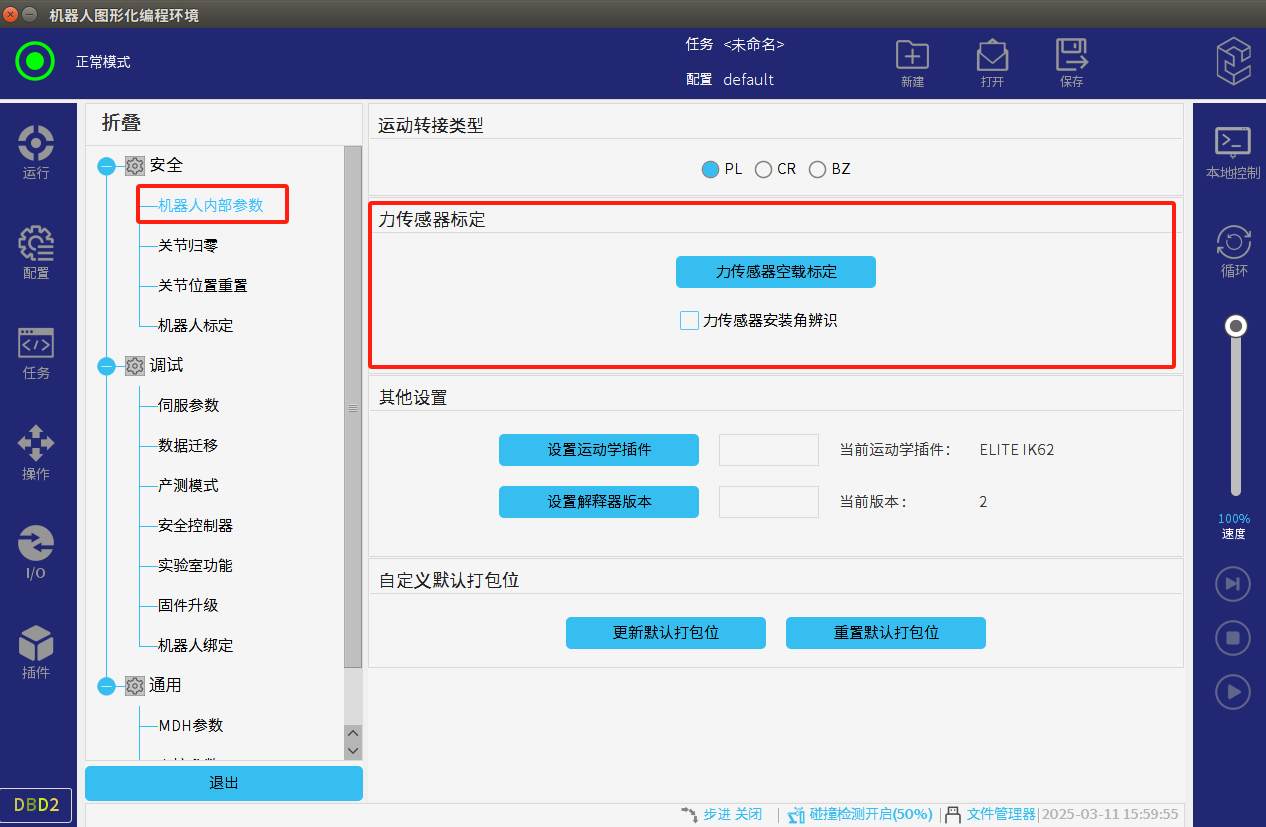Viewport: 1266px width, 827px height.
Task: Open the I/O panel icon
Action: point(36,544)
